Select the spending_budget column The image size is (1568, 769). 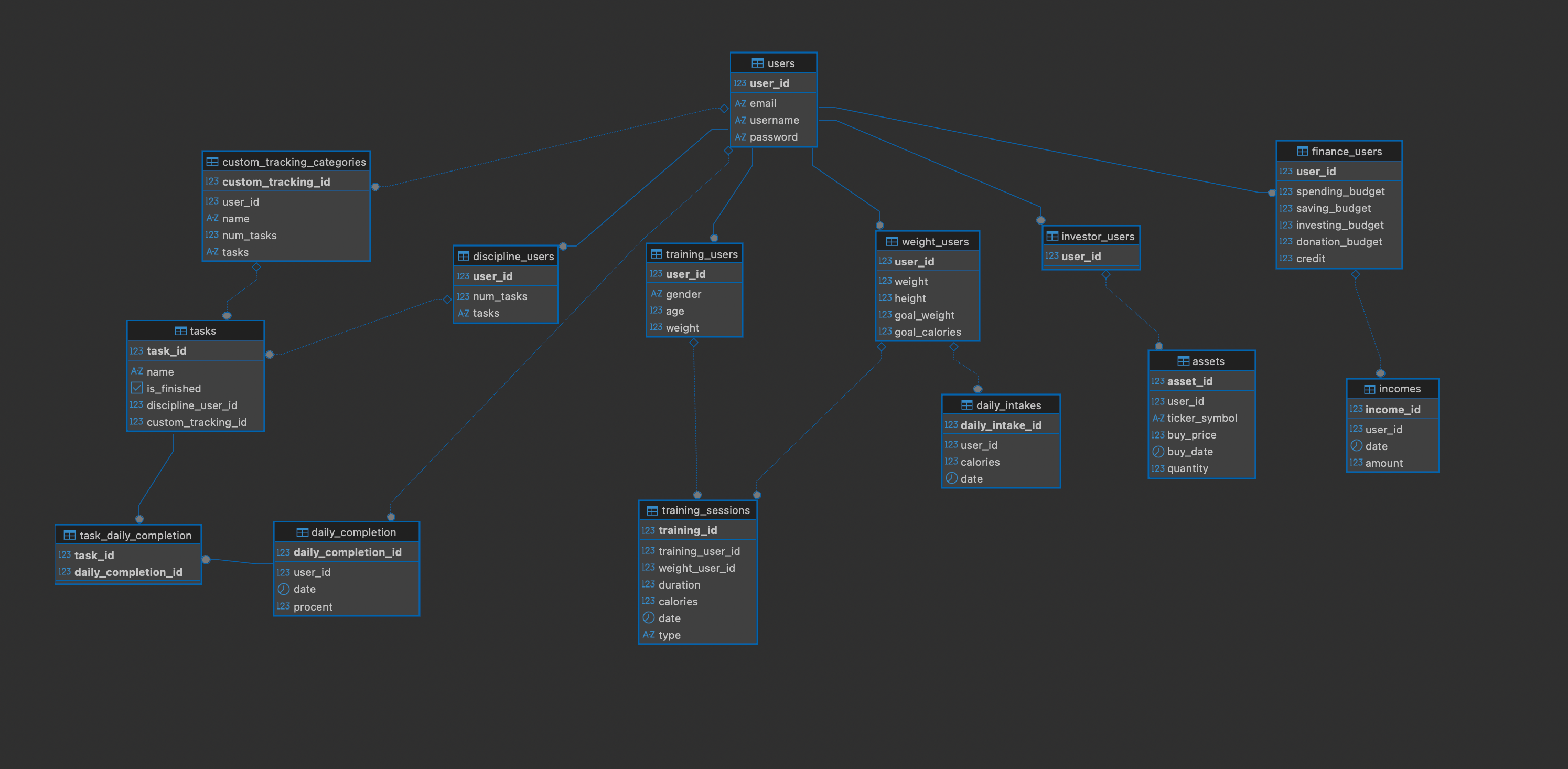[1340, 192]
